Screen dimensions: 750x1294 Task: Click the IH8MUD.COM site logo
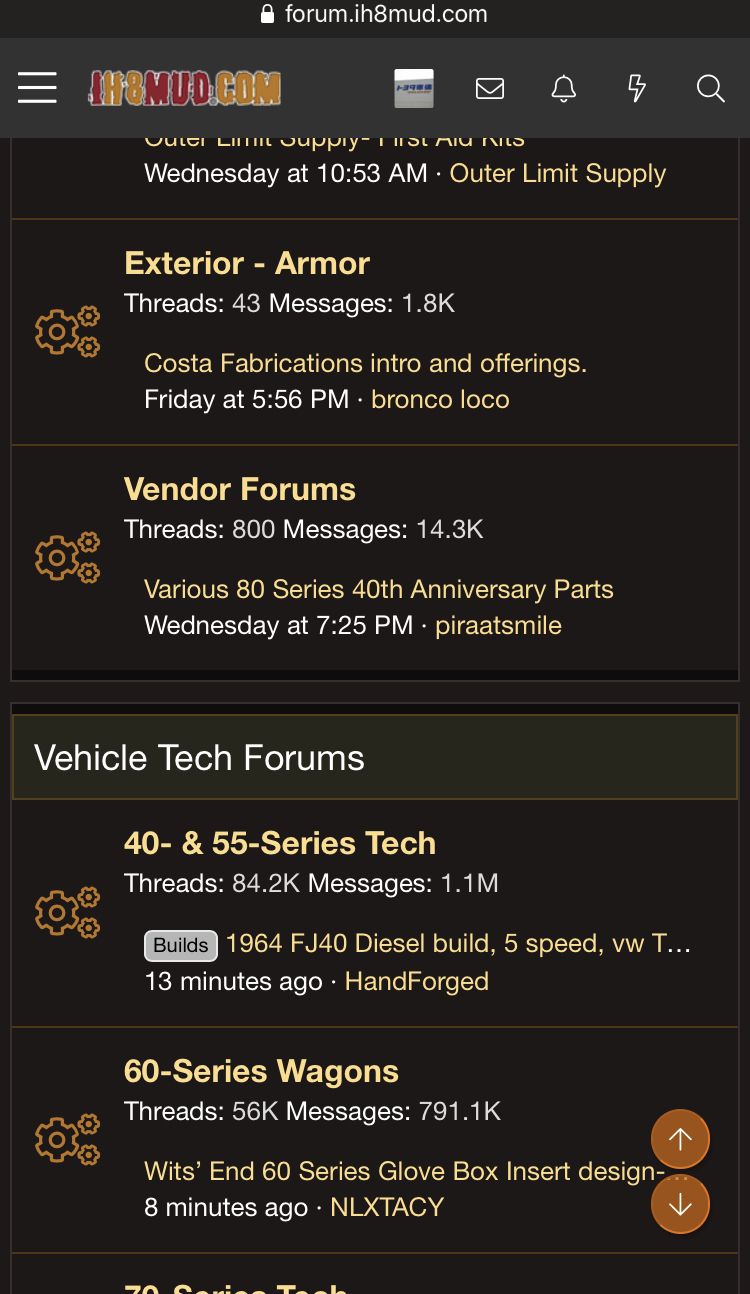[184, 88]
